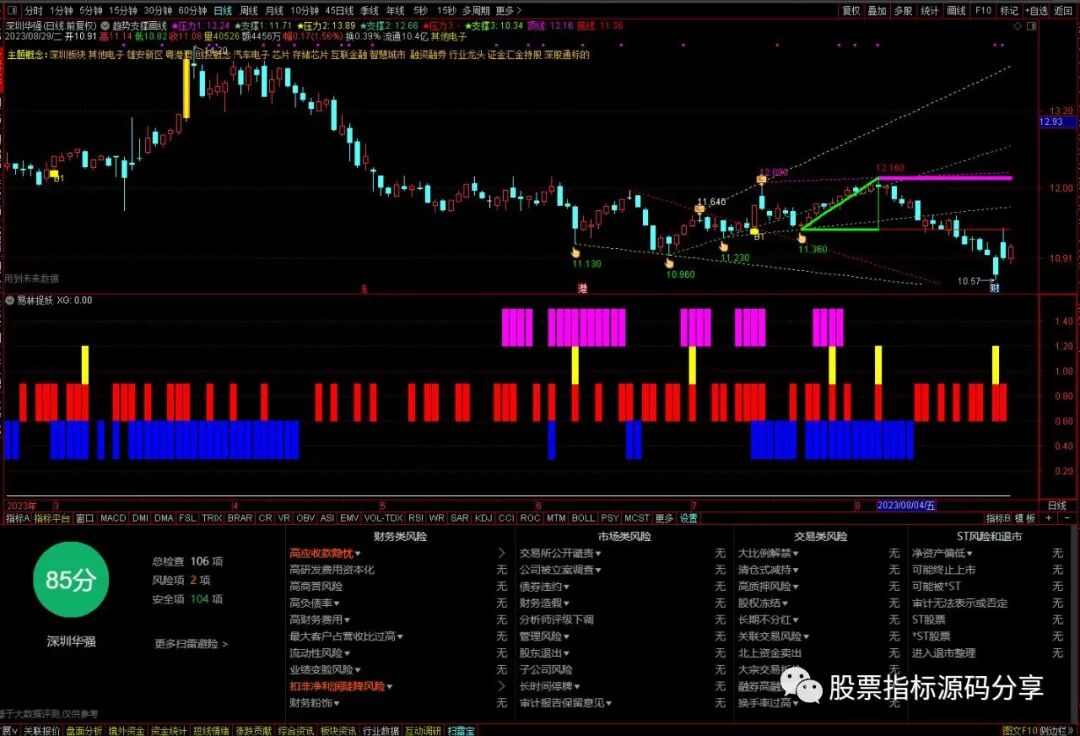The height and width of the screenshot is (736, 1080).
Task: Click the minus icon in the indicator bar
Action: (x=1067, y=518)
